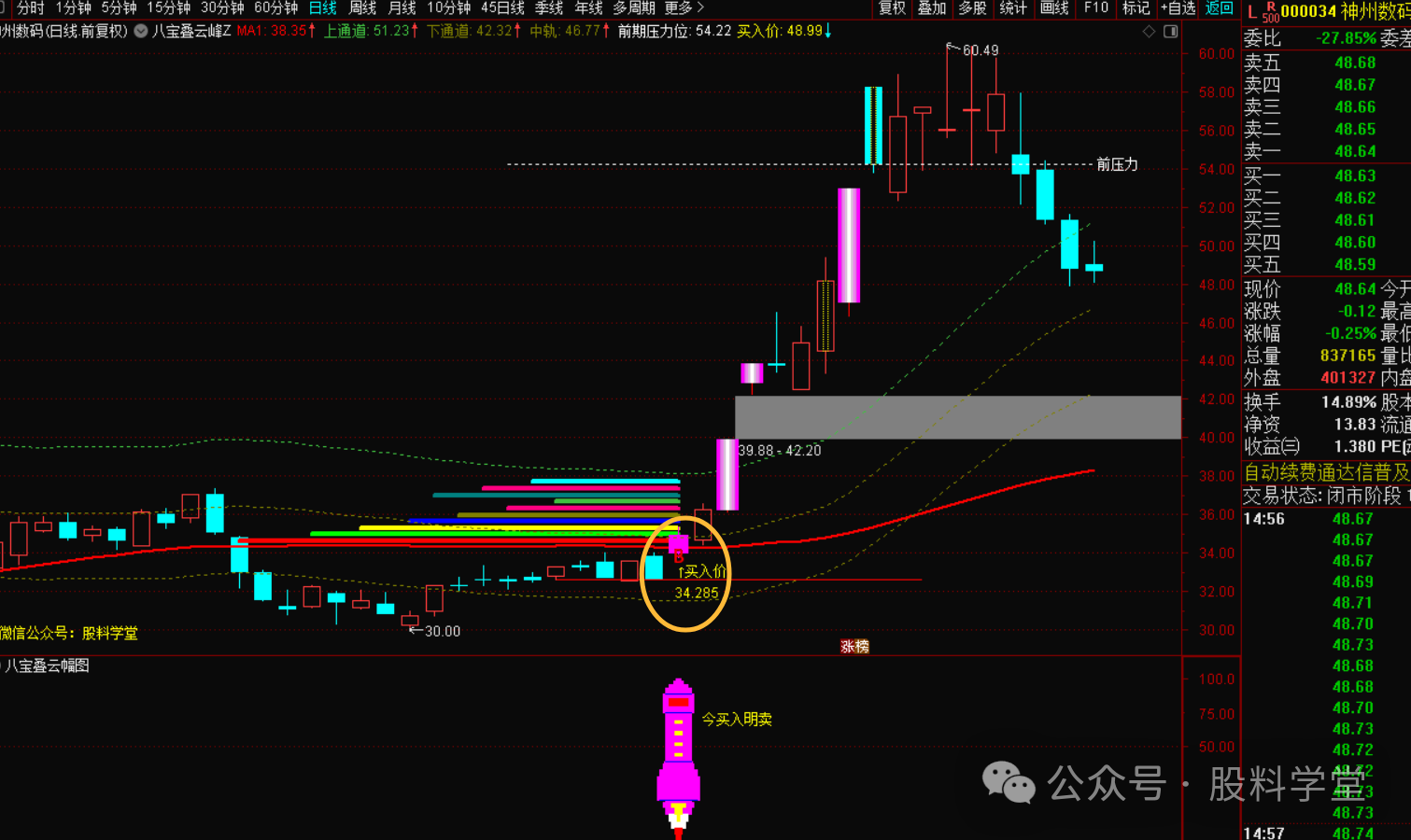Click the R 500 badge icon

[1270, 12]
